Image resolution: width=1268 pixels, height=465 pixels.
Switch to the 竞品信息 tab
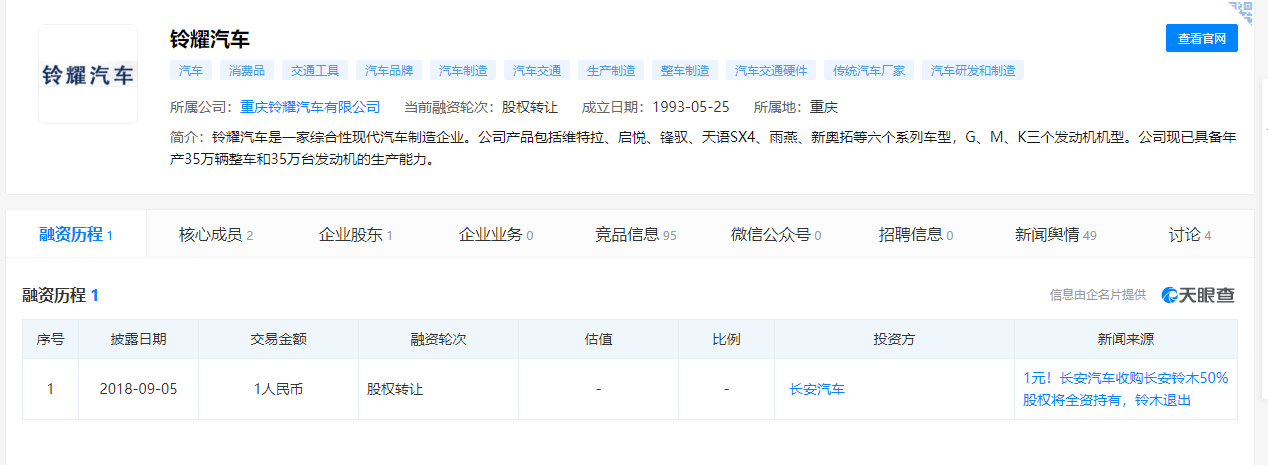pyautogui.click(x=636, y=235)
